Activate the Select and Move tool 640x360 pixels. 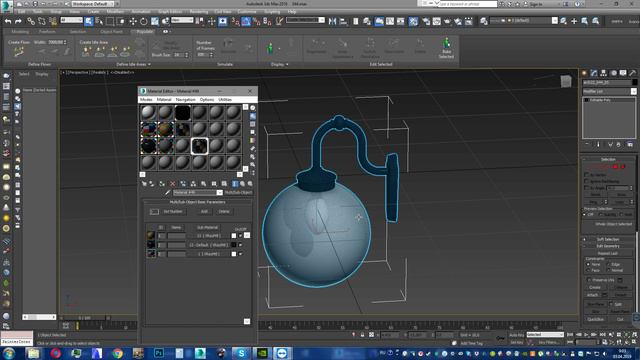click(x=133, y=21)
